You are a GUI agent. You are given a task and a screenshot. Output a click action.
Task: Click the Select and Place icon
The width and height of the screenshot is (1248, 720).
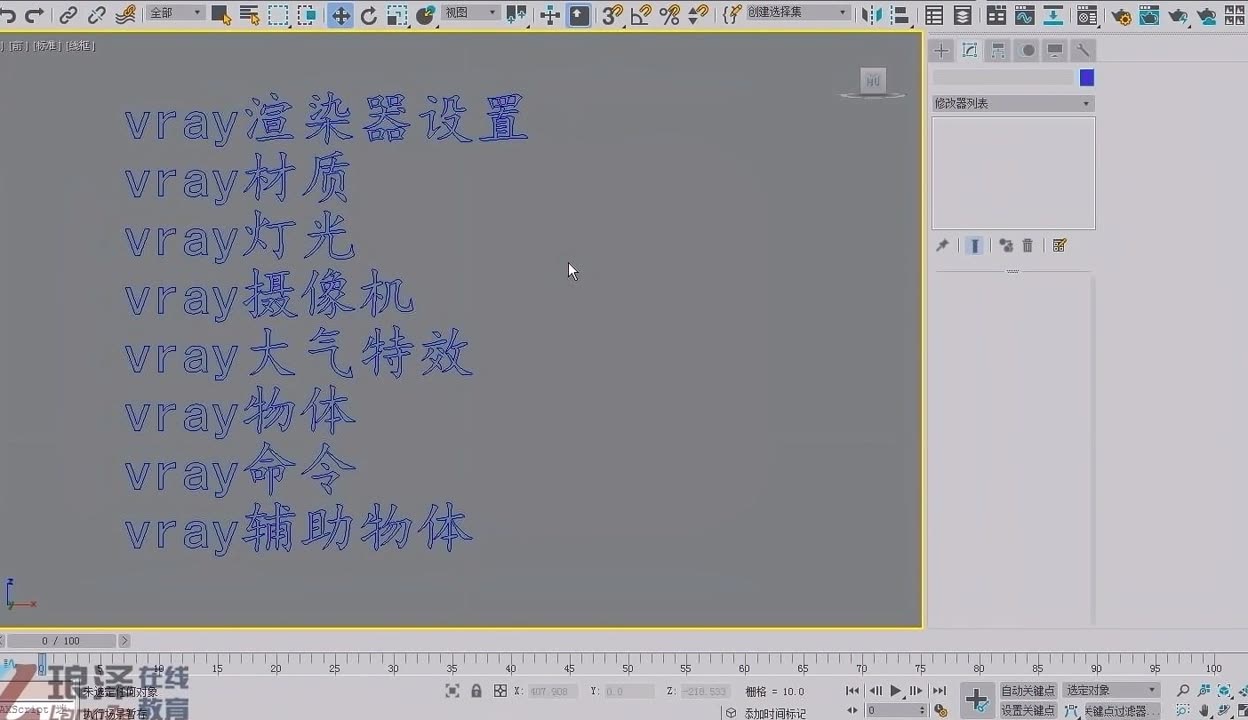tap(427, 15)
